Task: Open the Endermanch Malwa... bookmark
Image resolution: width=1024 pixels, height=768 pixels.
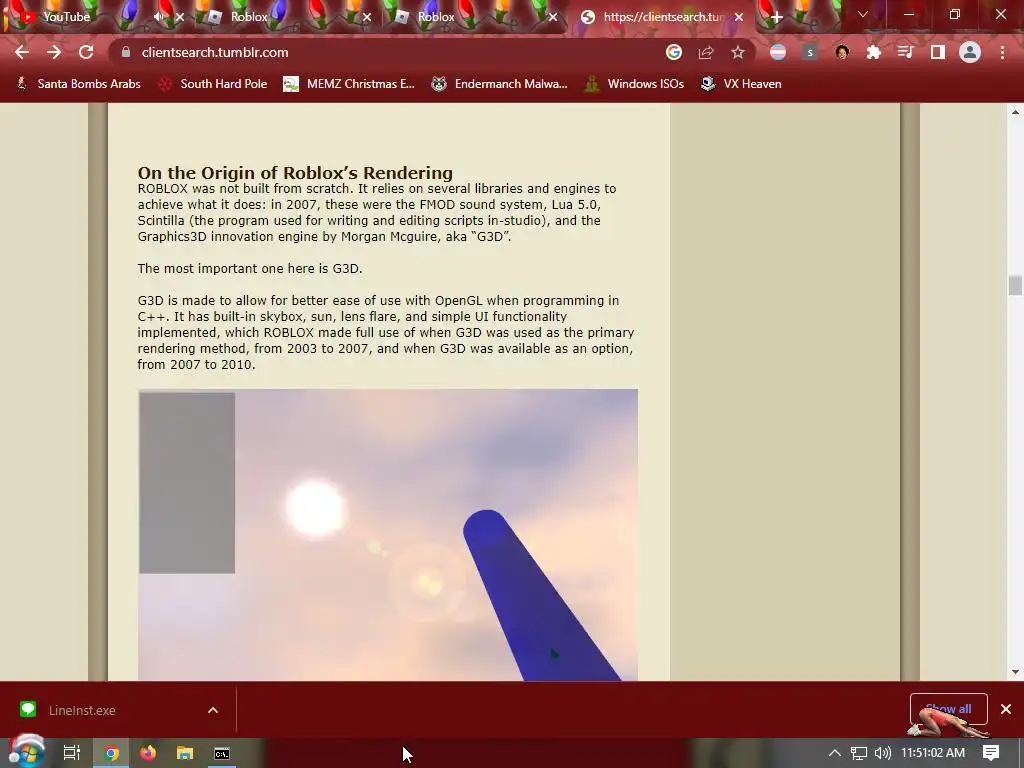Action: 499,84
